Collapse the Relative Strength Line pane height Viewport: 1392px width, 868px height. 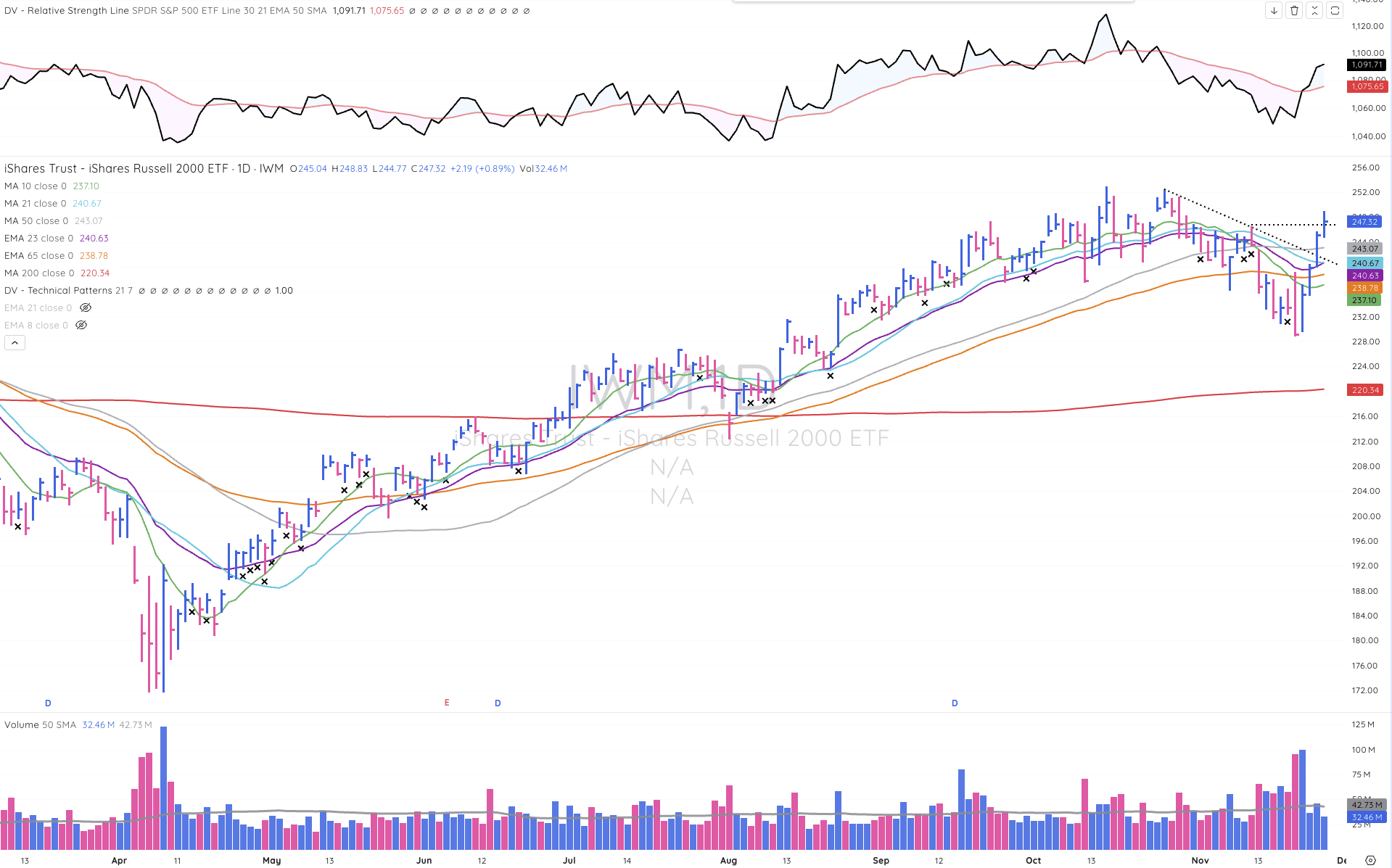(x=1314, y=11)
